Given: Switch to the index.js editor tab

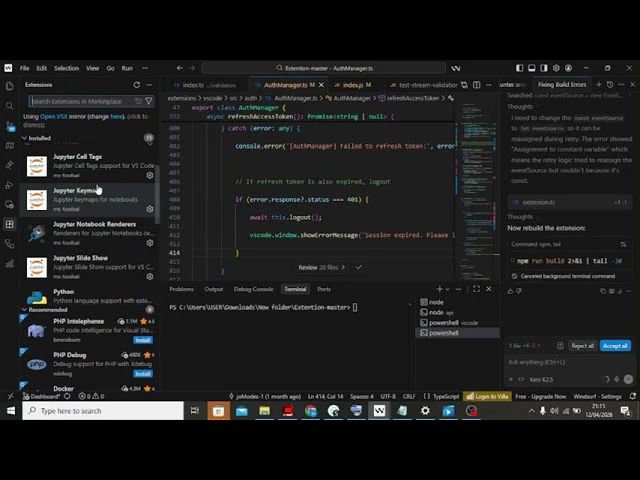Looking at the screenshot, I should tap(353, 85).
